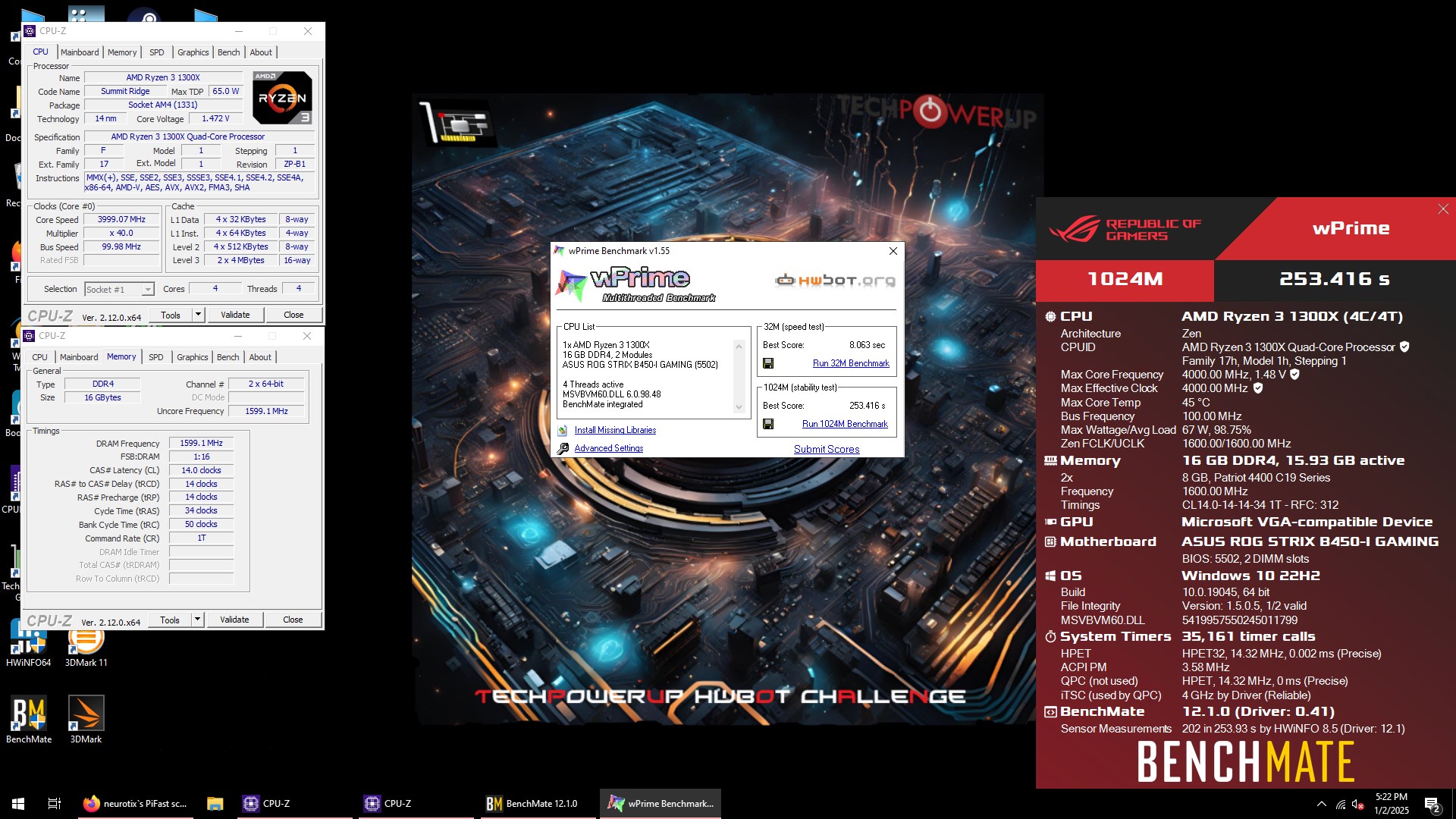Open File Explorer from the taskbar
1456x819 pixels.
tap(215, 804)
